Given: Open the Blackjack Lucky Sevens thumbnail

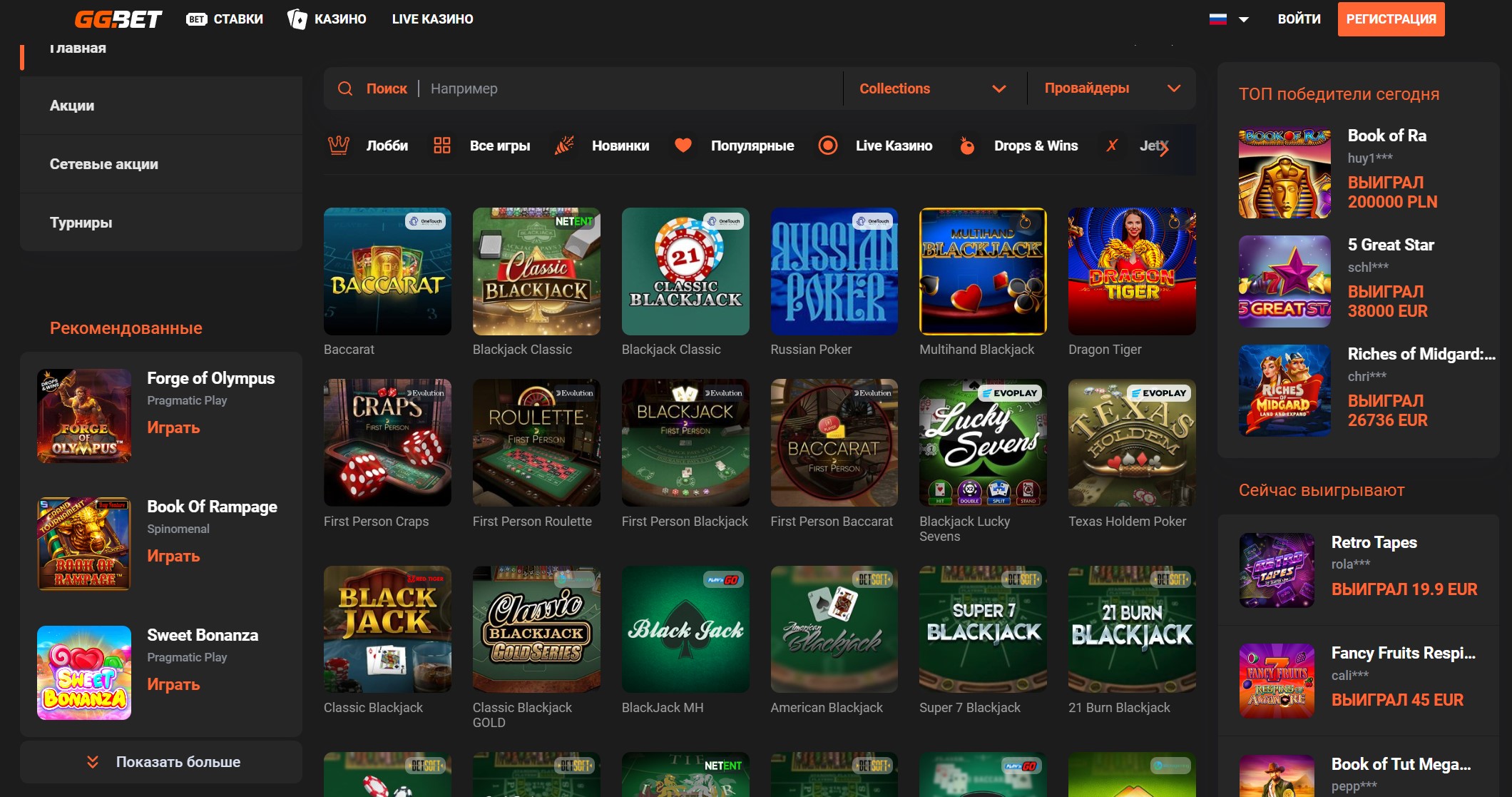Looking at the screenshot, I should coord(984,442).
